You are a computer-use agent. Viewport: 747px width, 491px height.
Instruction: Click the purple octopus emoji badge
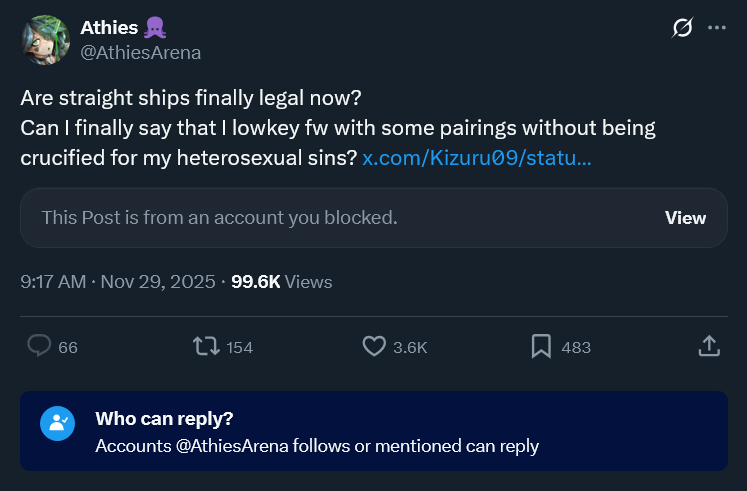coord(155,28)
